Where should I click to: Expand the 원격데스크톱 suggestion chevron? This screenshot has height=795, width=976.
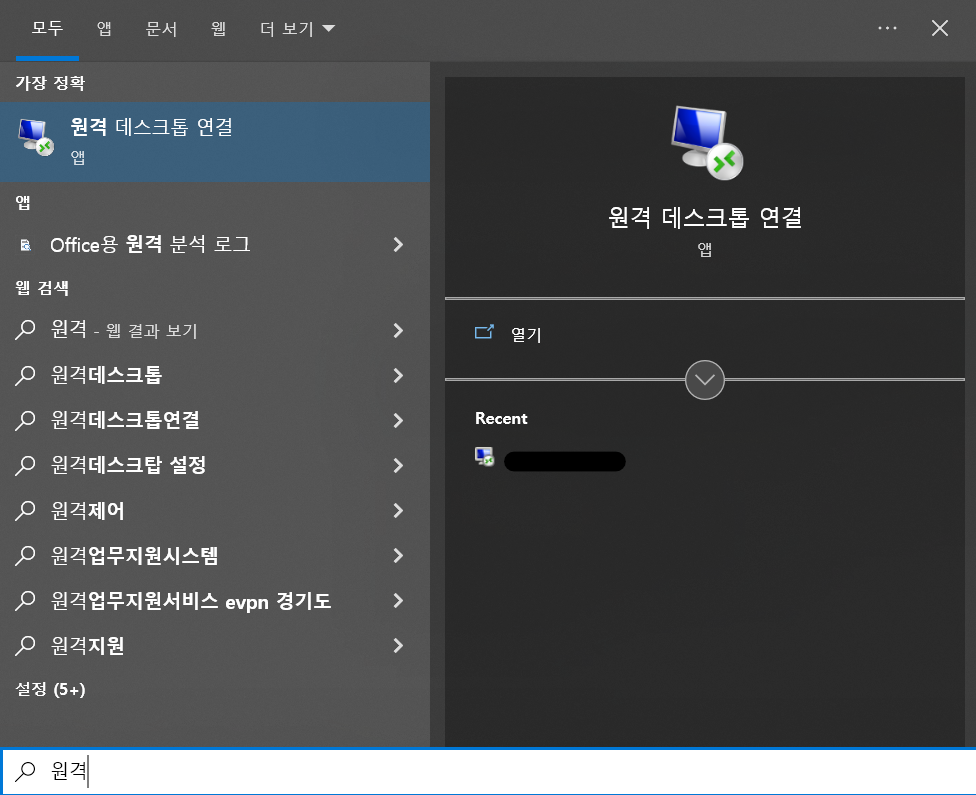click(x=398, y=375)
